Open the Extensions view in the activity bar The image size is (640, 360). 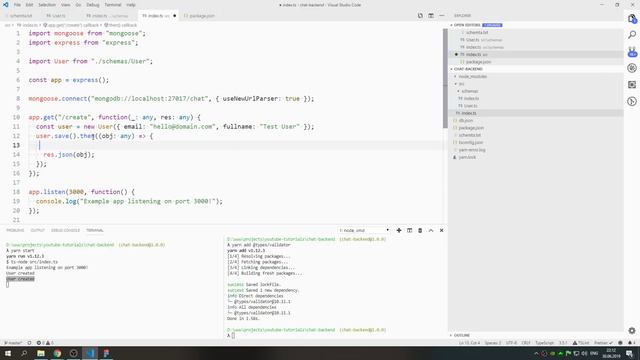click(x=632, y=84)
